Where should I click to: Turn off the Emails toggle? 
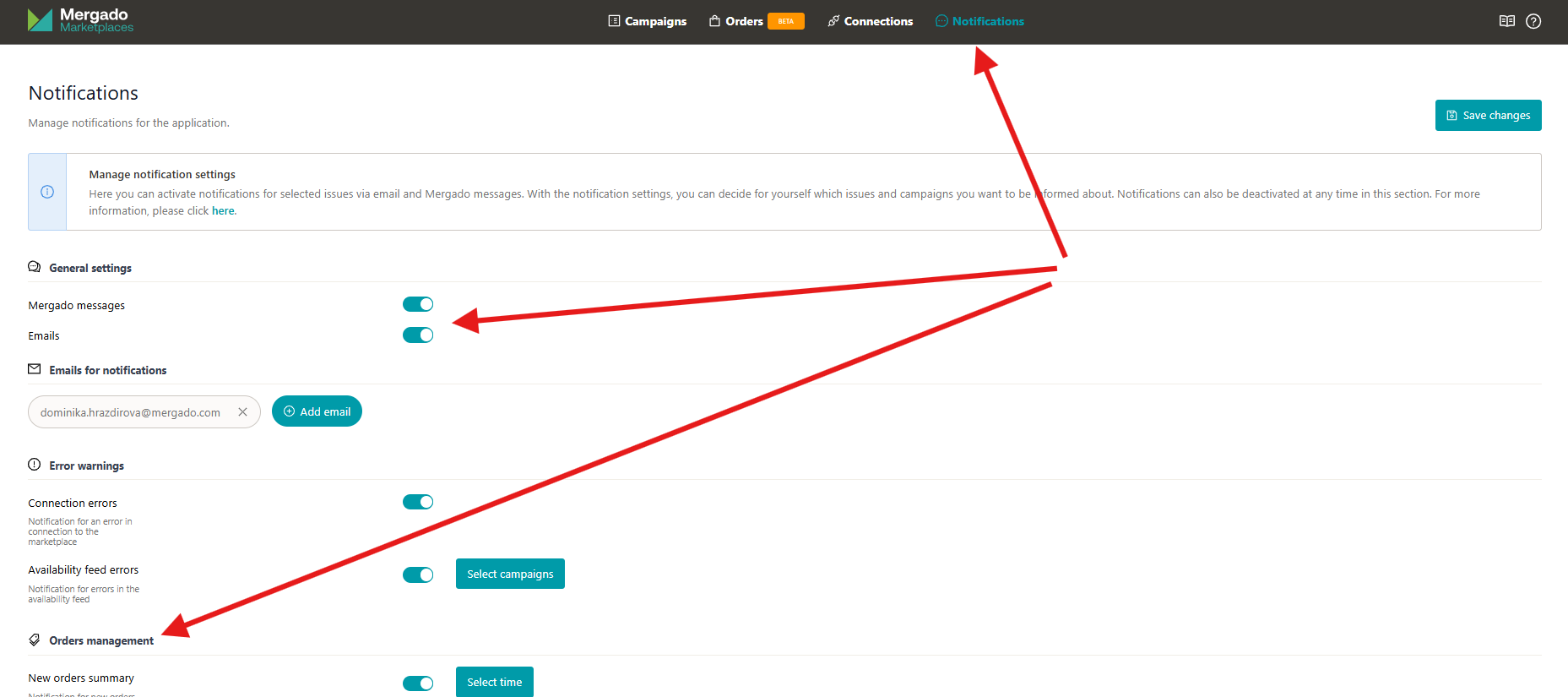[x=418, y=335]
